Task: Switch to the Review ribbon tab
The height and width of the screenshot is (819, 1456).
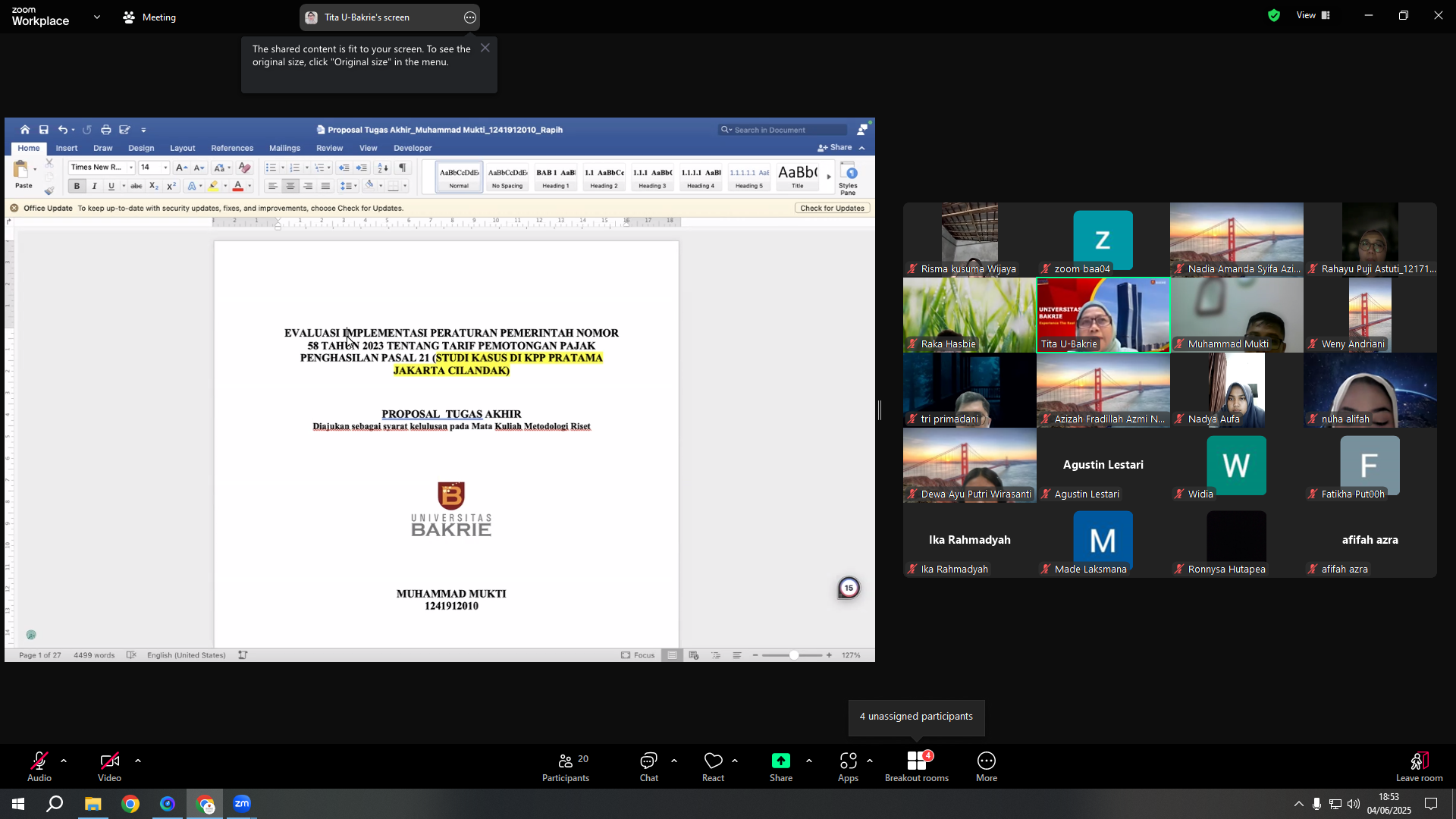Action: [x=329, y=148]
